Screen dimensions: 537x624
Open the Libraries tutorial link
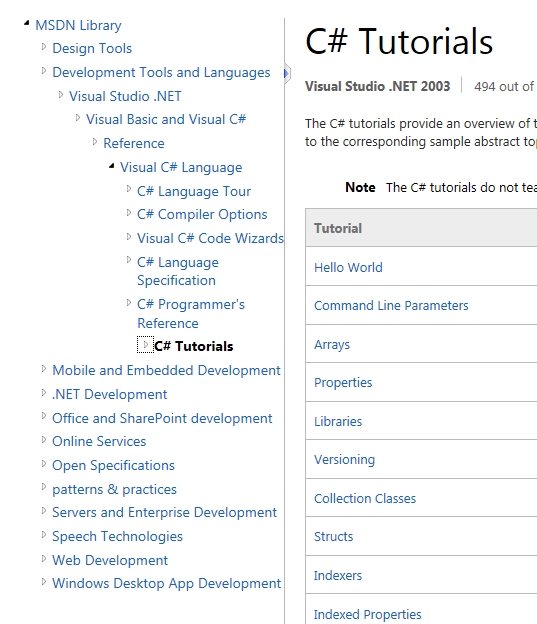click(338, 421)
